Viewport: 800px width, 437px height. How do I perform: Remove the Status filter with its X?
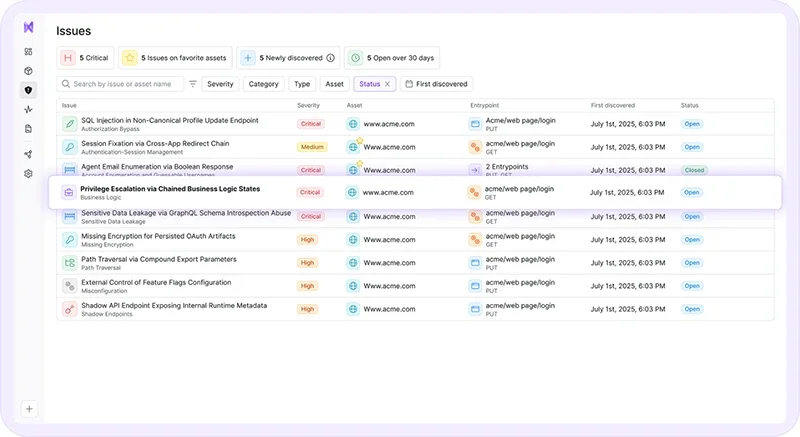pyautogui.click(x=388, y=84)
